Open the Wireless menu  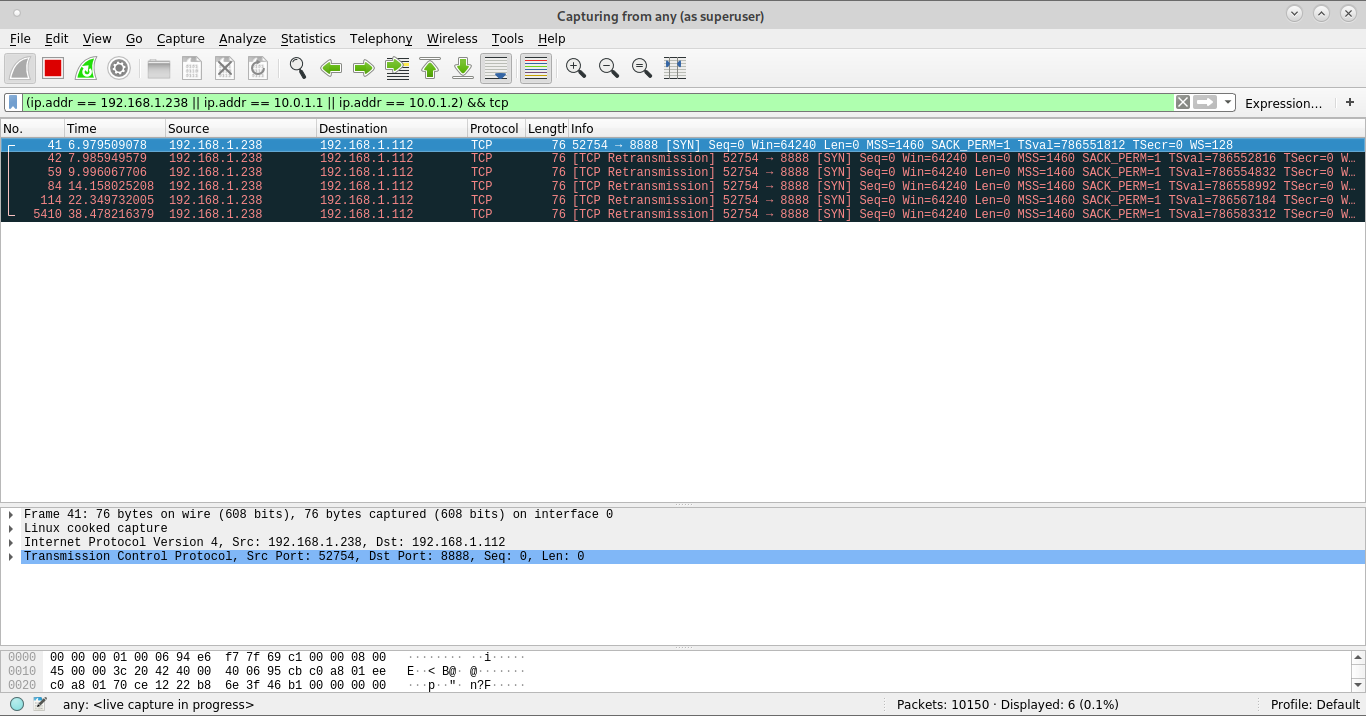coord(452,38)
